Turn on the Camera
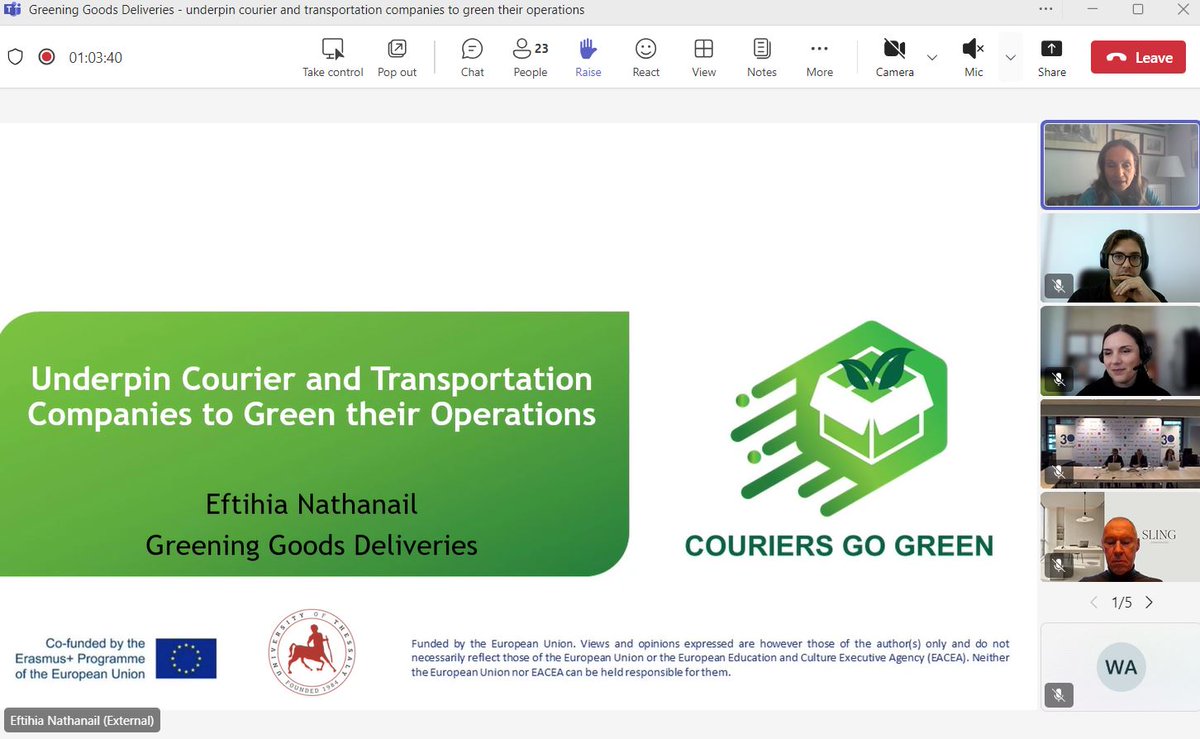 point(895,58)
